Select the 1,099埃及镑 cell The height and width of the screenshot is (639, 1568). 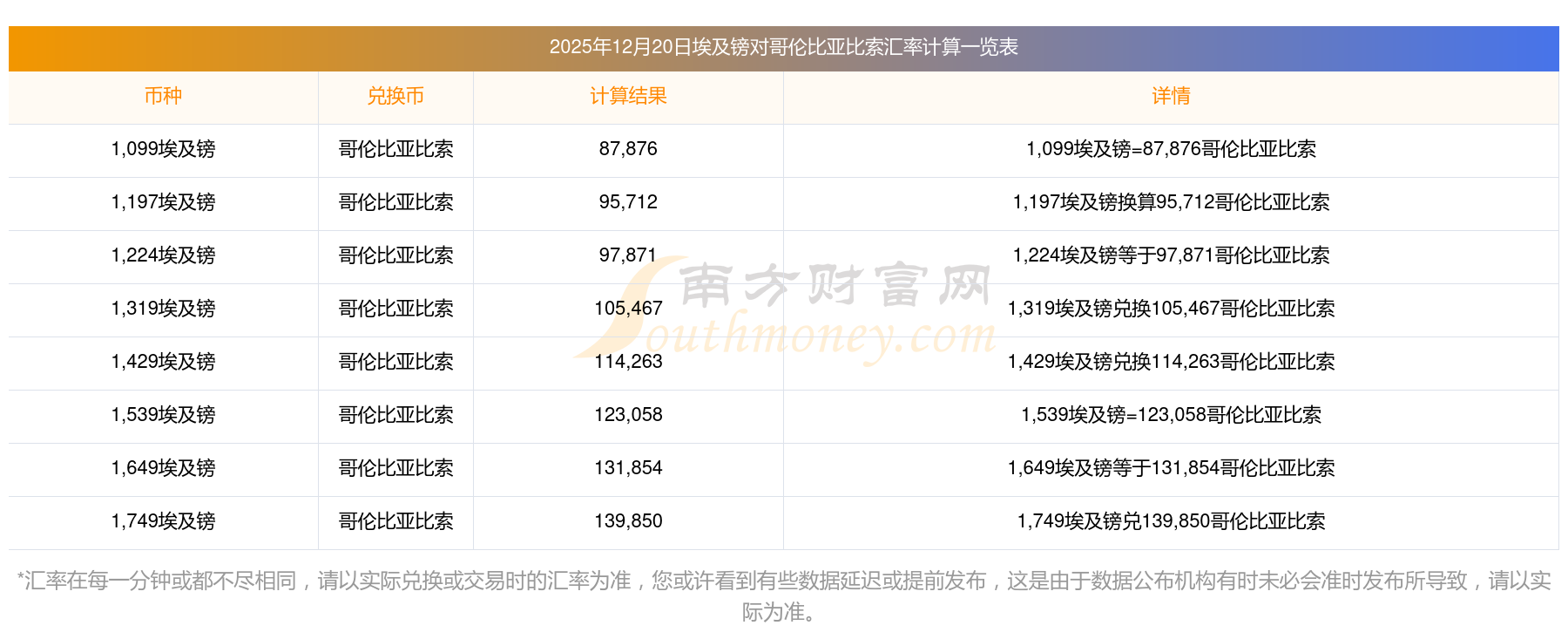[x=163, y=149]
